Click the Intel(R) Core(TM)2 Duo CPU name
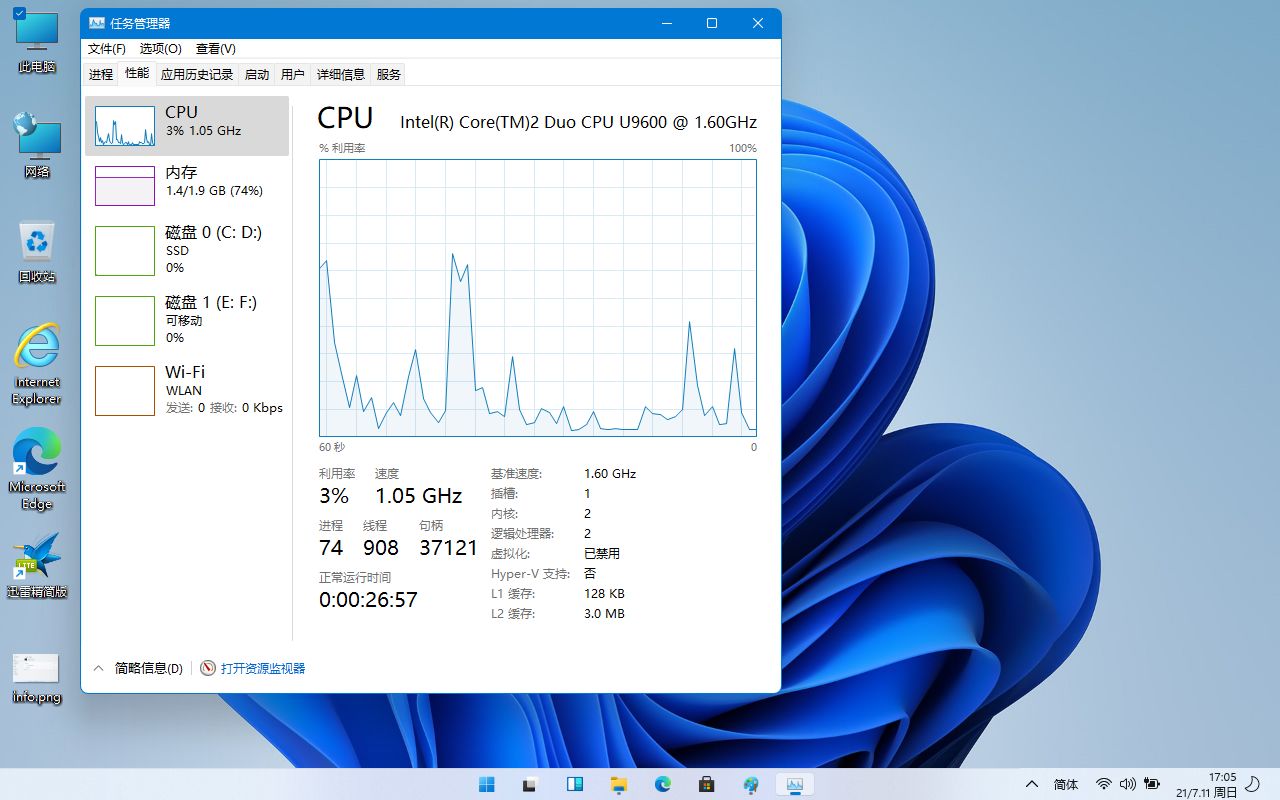Screen dimensions: 1280x800 tap(578, 122)
